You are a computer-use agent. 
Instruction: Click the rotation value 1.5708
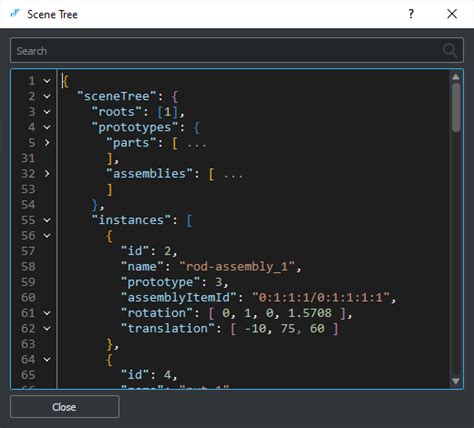click(310, 313)
